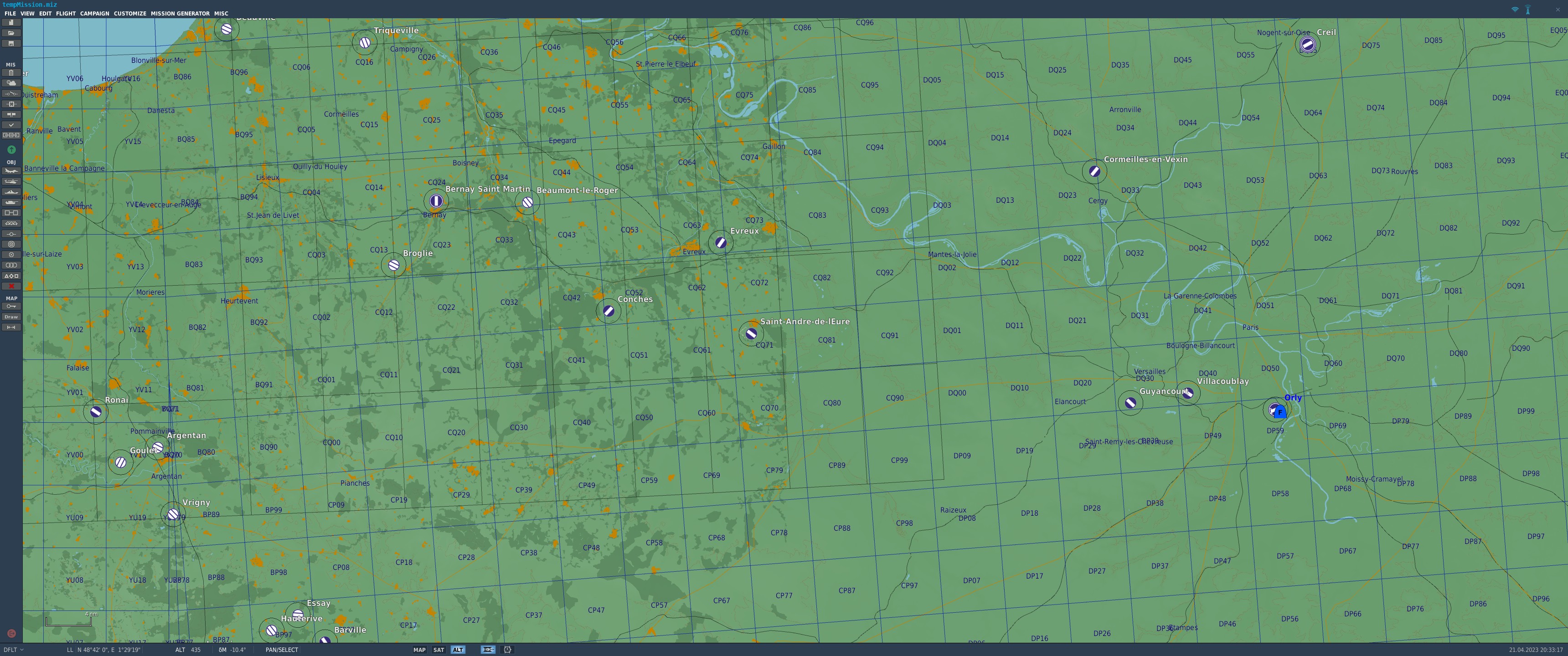Open the FLIGHT menu
This screenshot has height=656, width=1568.
click(66, 13)
